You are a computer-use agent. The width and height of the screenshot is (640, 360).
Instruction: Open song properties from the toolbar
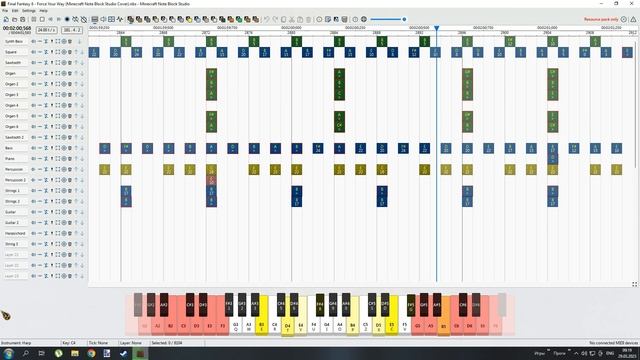click(328, 19)
